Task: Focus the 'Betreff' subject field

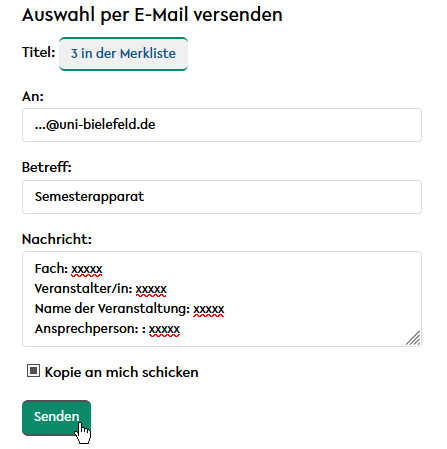Action: click(x=222, y=197)
